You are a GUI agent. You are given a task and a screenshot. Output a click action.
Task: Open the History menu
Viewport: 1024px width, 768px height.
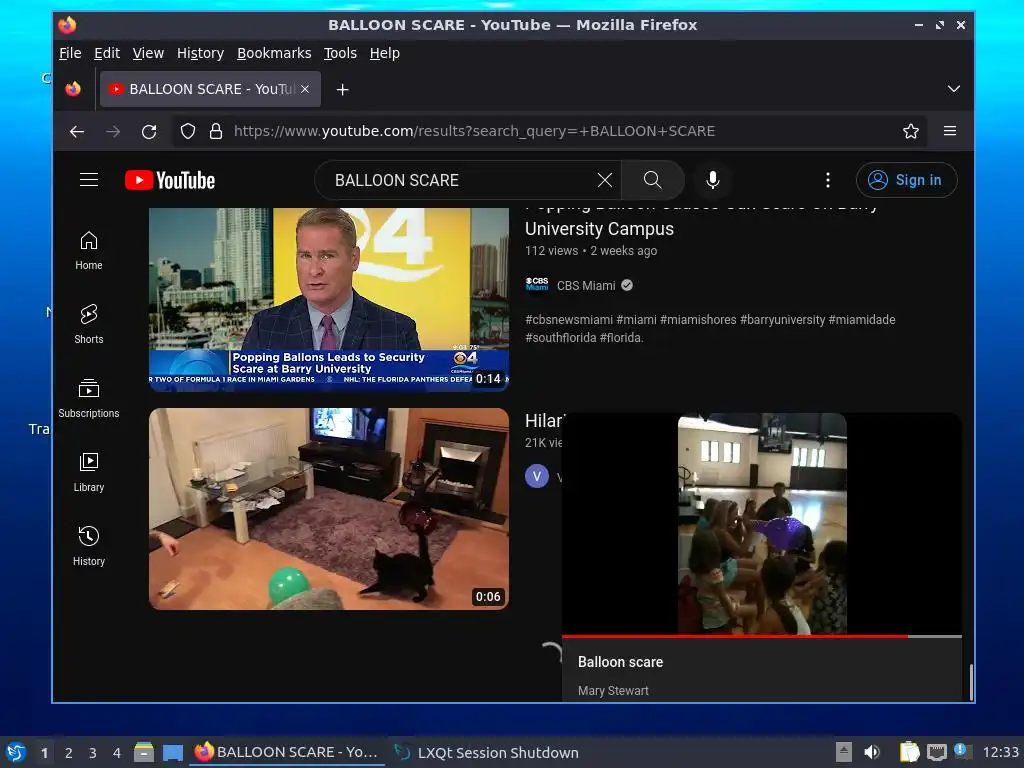tap(200, 53)
